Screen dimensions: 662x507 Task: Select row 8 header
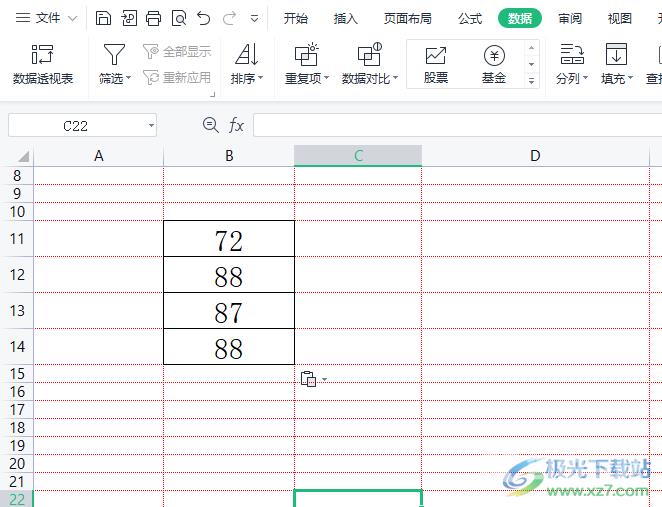point(17,176)
